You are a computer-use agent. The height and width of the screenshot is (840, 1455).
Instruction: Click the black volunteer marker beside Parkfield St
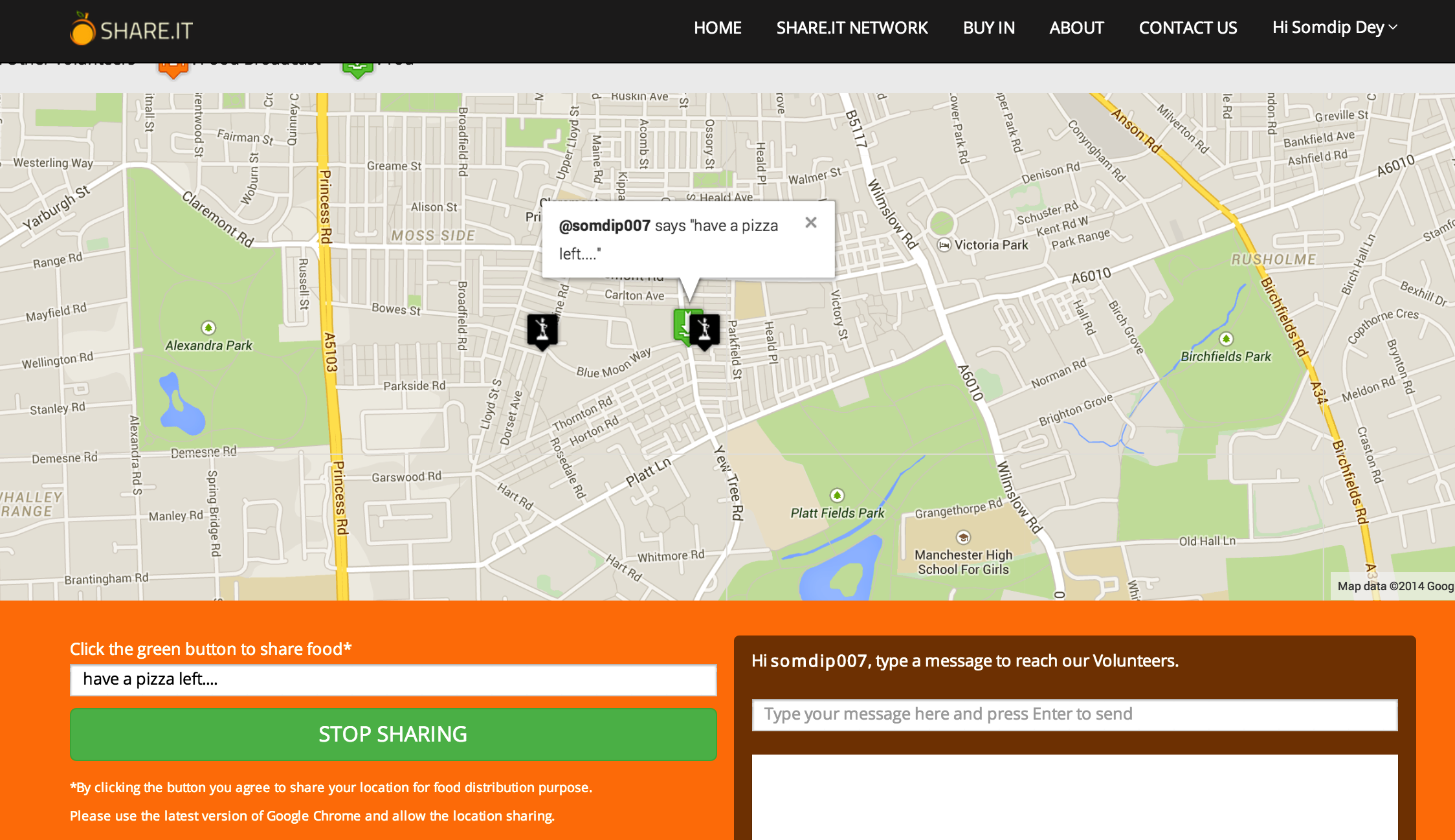point(705,330)
